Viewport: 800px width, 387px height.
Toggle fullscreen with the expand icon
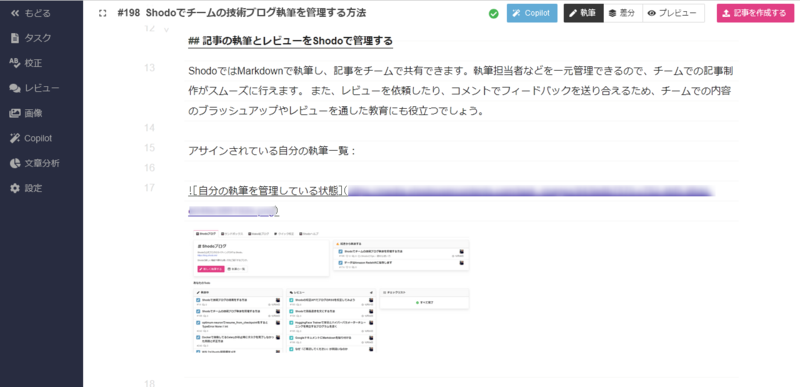(x=103, y=14)
